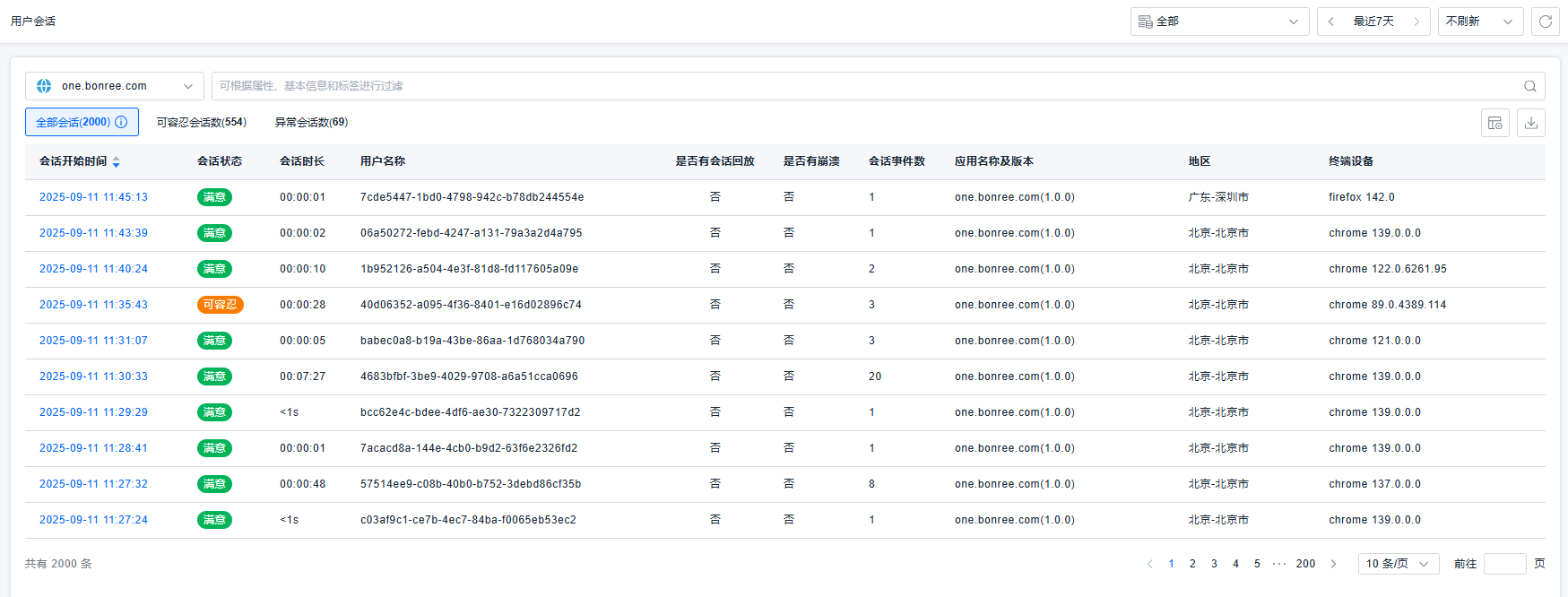Switch to 可容忍会话数(554) tab
The width and height of the screenshot is (1568, 597).
point(202,122)
